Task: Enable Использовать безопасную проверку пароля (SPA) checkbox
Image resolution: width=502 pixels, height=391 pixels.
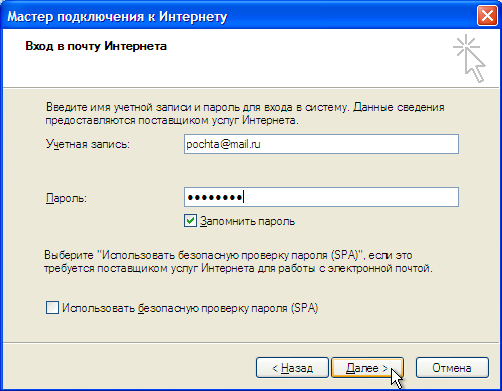Action: click(x=52, y=308)
